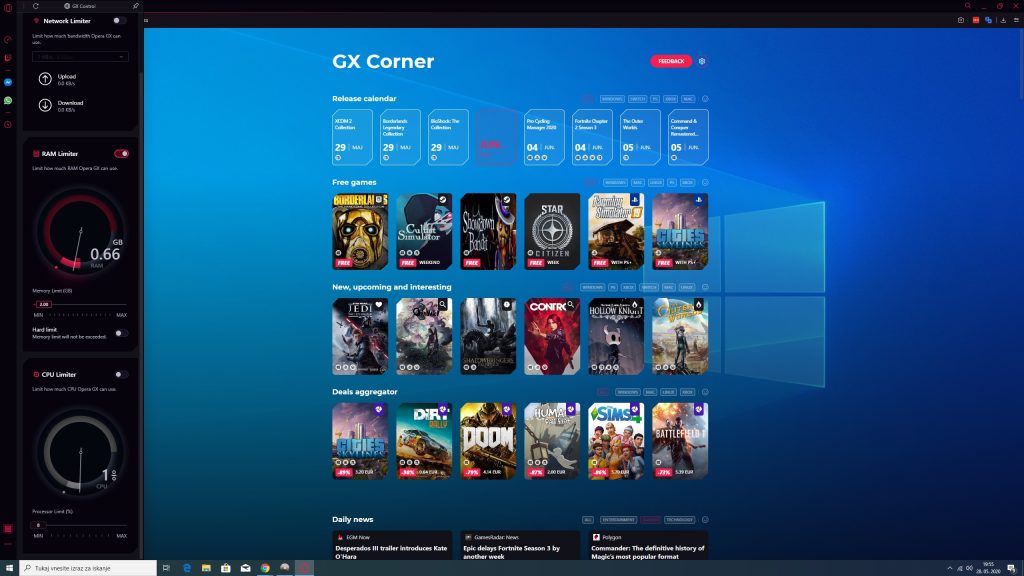The width and height of the screenshot is (1024, 576).
Task: Launch Microsoft Edge from taskbar
Action: pyautogui.click(x=187, y=568)
